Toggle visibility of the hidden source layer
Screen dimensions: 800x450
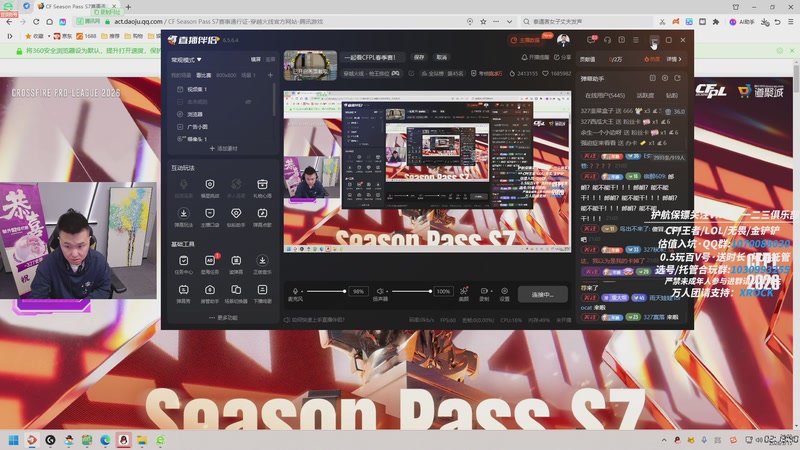pyautogui.click(x=248, y=102)
